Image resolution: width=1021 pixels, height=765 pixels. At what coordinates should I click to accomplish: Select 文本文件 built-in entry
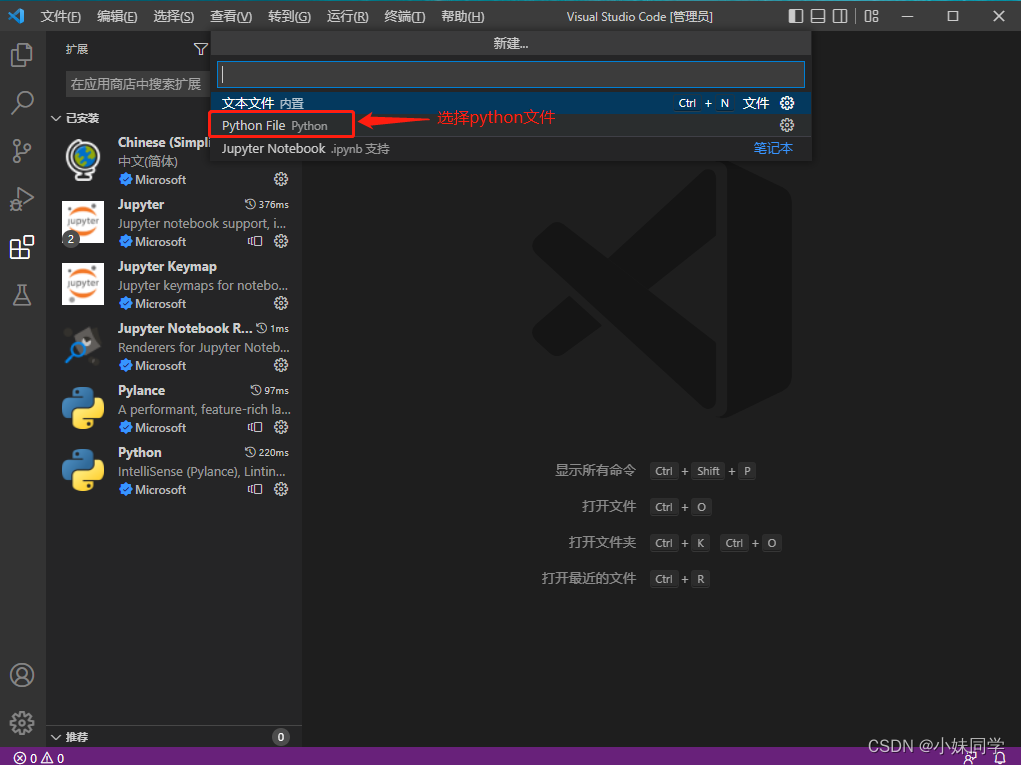(x=510, y=103)
